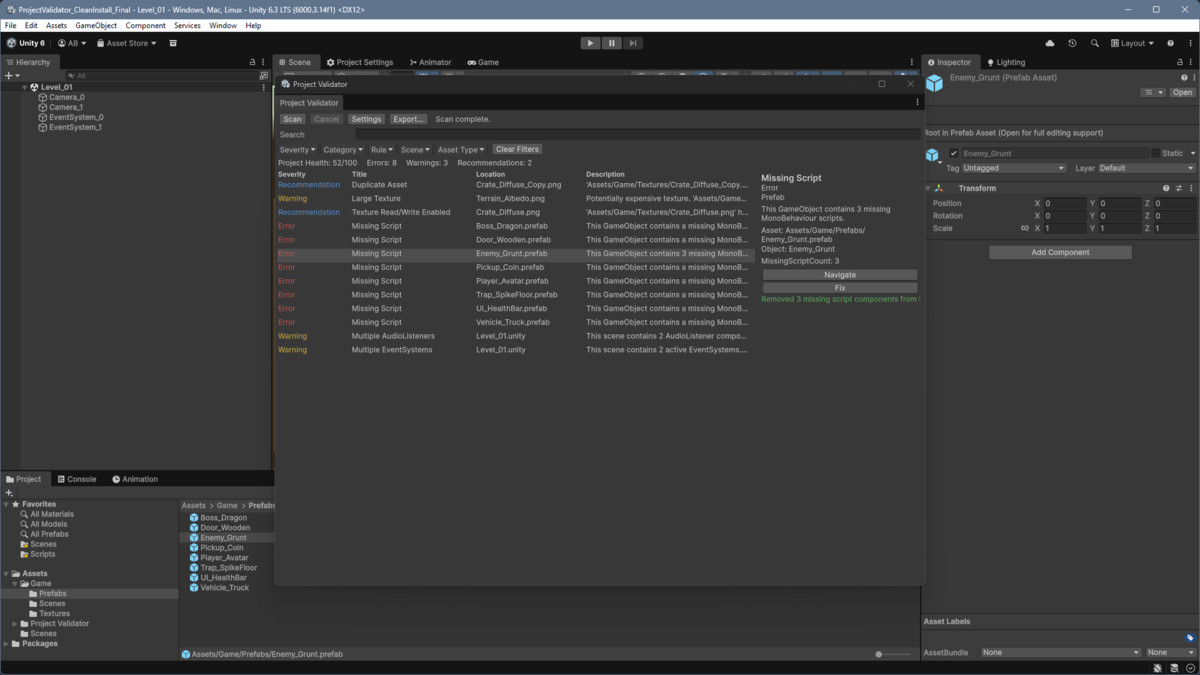Open the Asset Type filter dropdown

pyautogui.click(x=461, y=150)
